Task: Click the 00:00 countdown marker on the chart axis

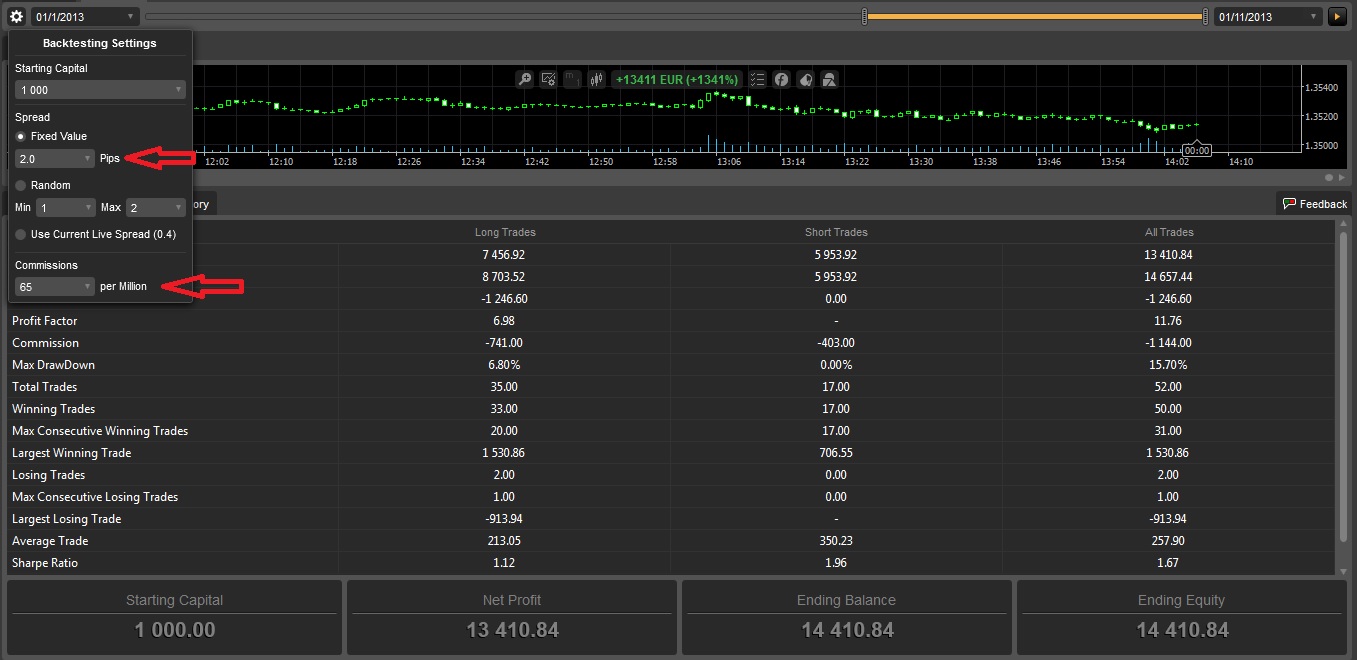Action: click(1197, 151)
